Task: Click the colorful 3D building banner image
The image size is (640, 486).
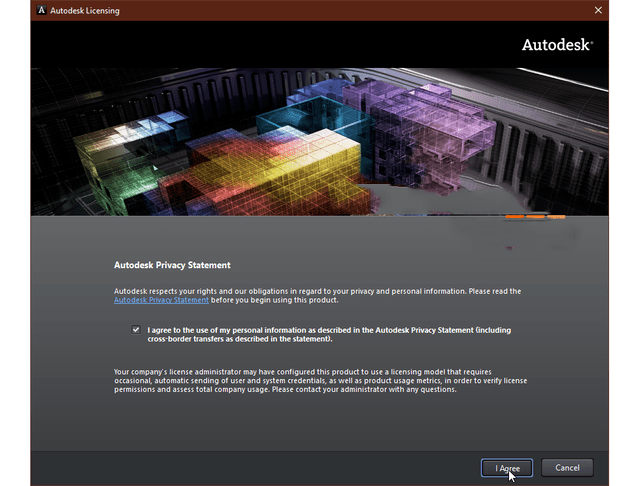Action: (320, 142)
